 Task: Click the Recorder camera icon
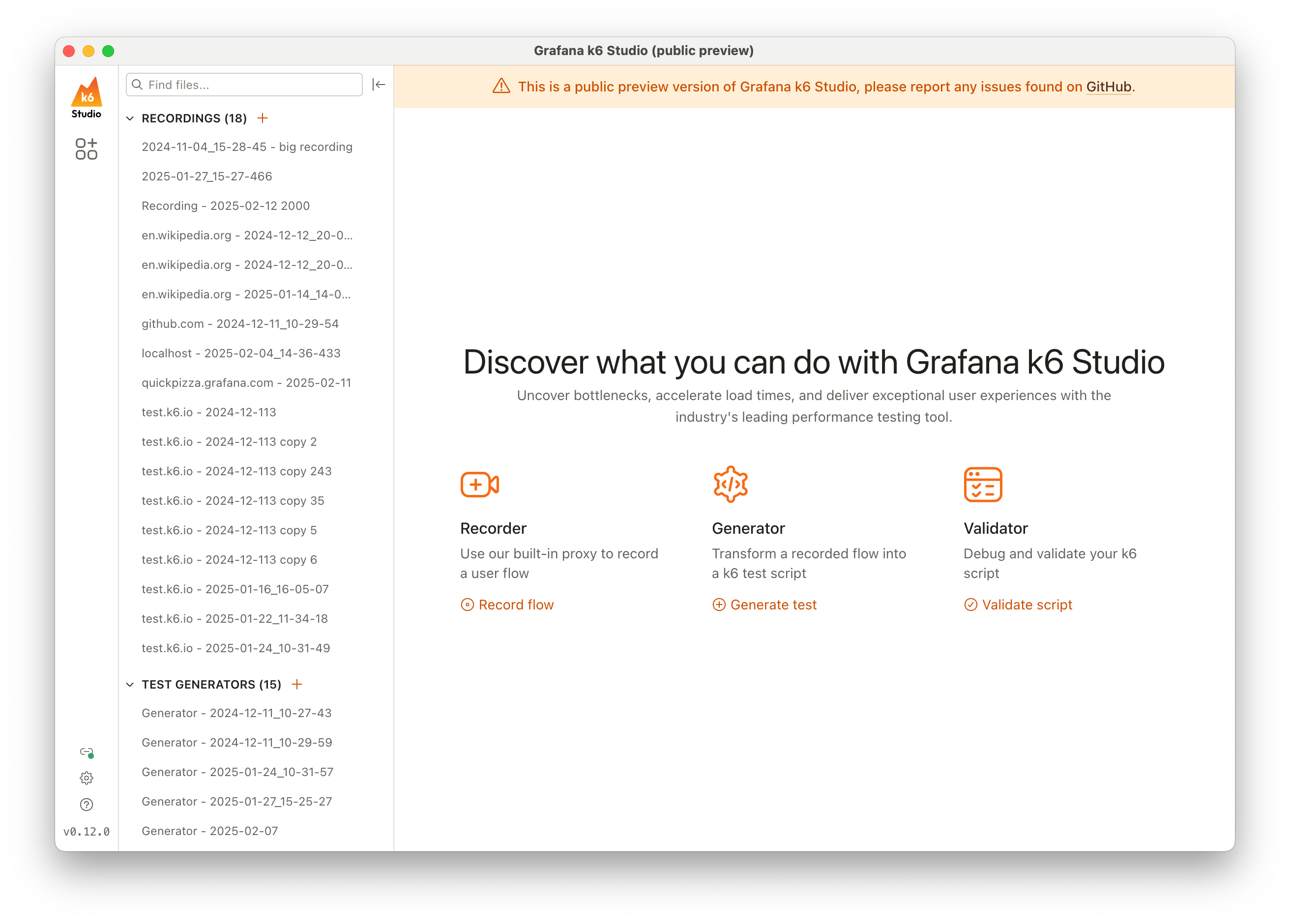point(479,485)
